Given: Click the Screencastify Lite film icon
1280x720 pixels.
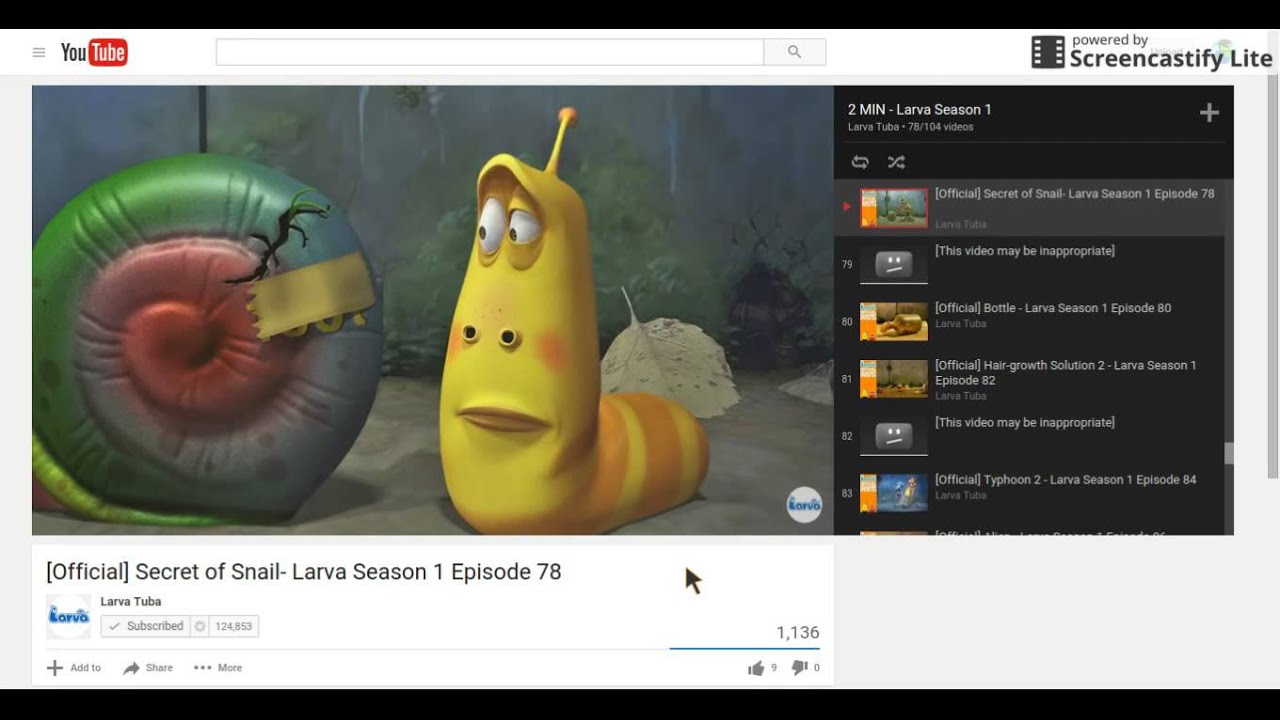Looking at the screenshot, I should 1048,53.
